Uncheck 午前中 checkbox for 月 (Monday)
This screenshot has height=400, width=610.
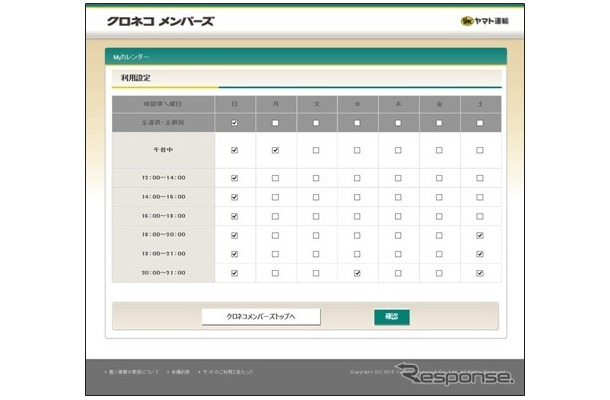pos(275,150)
